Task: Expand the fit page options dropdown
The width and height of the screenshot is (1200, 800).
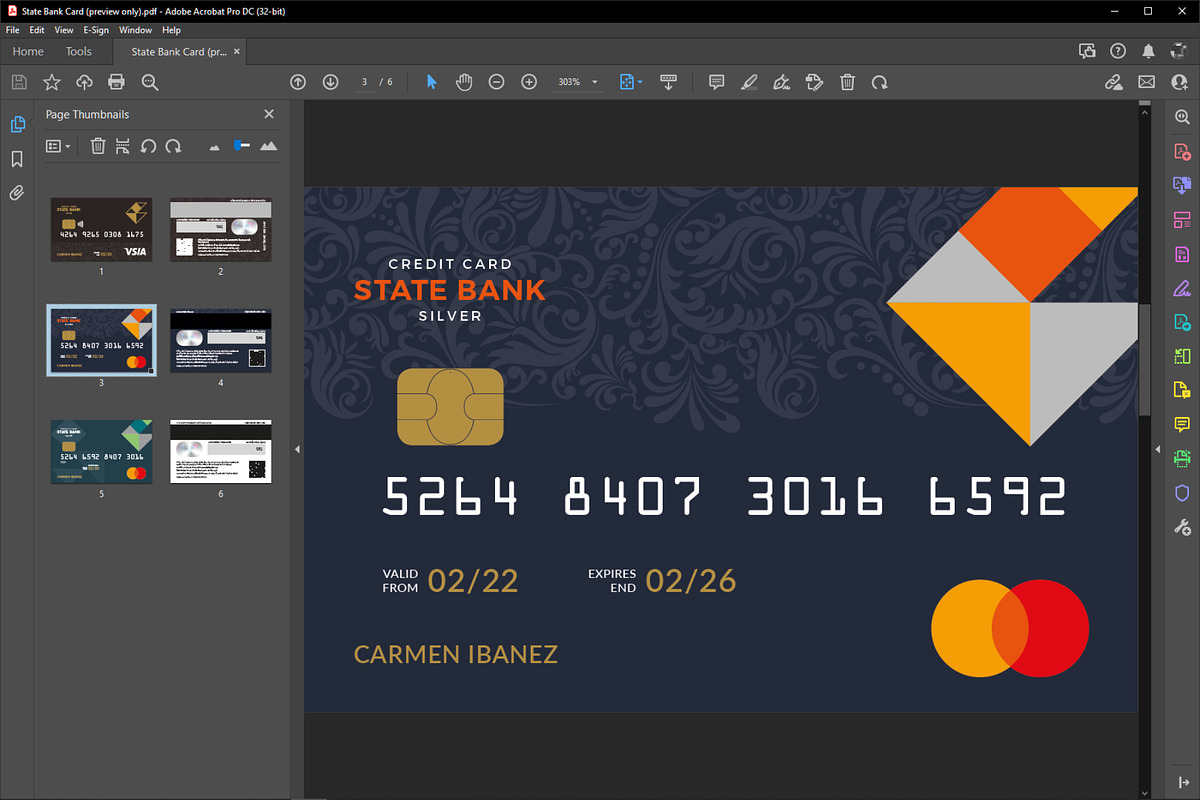Action: [640, 82]
